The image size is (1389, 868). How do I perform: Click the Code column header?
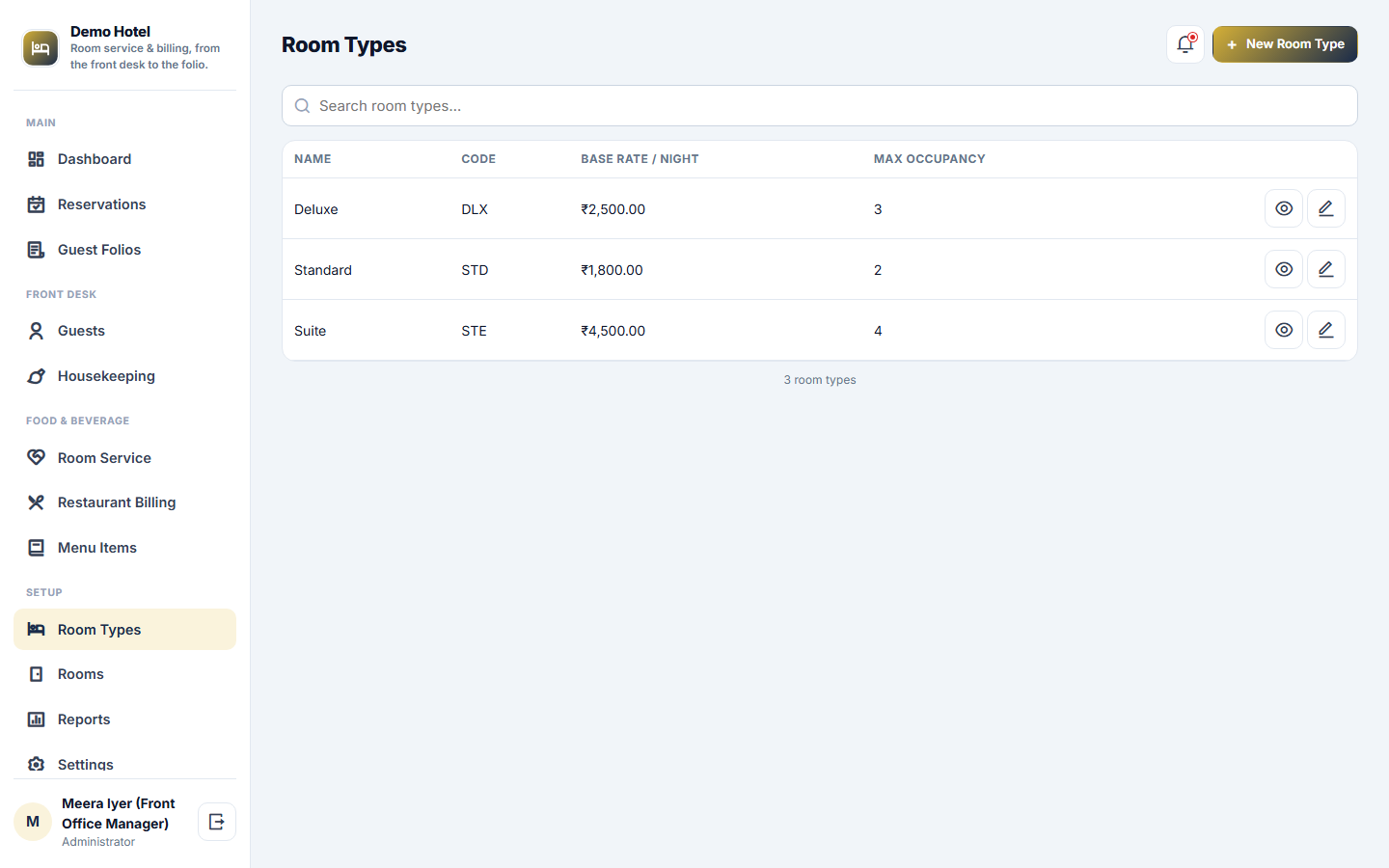click(478, 159)
